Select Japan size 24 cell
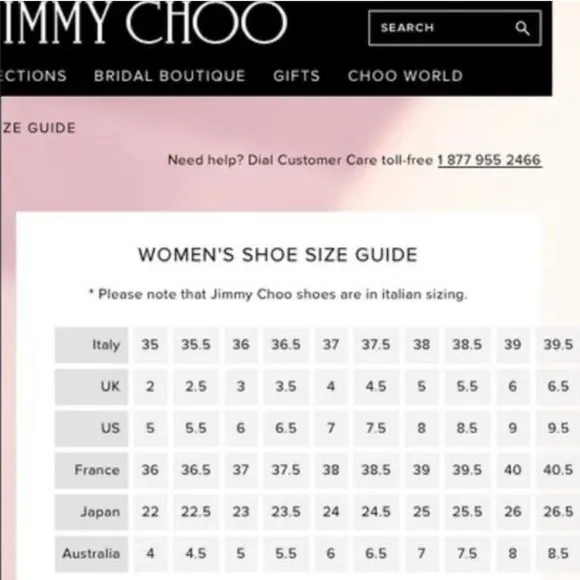Screen dimensions: 580x580 [x=331, y=512]
